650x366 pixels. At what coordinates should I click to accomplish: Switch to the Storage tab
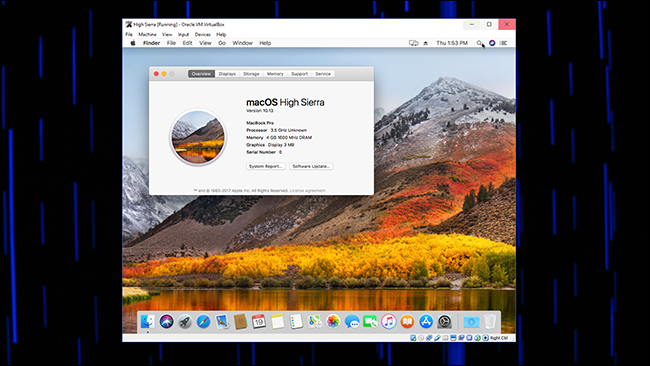point(251,74)
